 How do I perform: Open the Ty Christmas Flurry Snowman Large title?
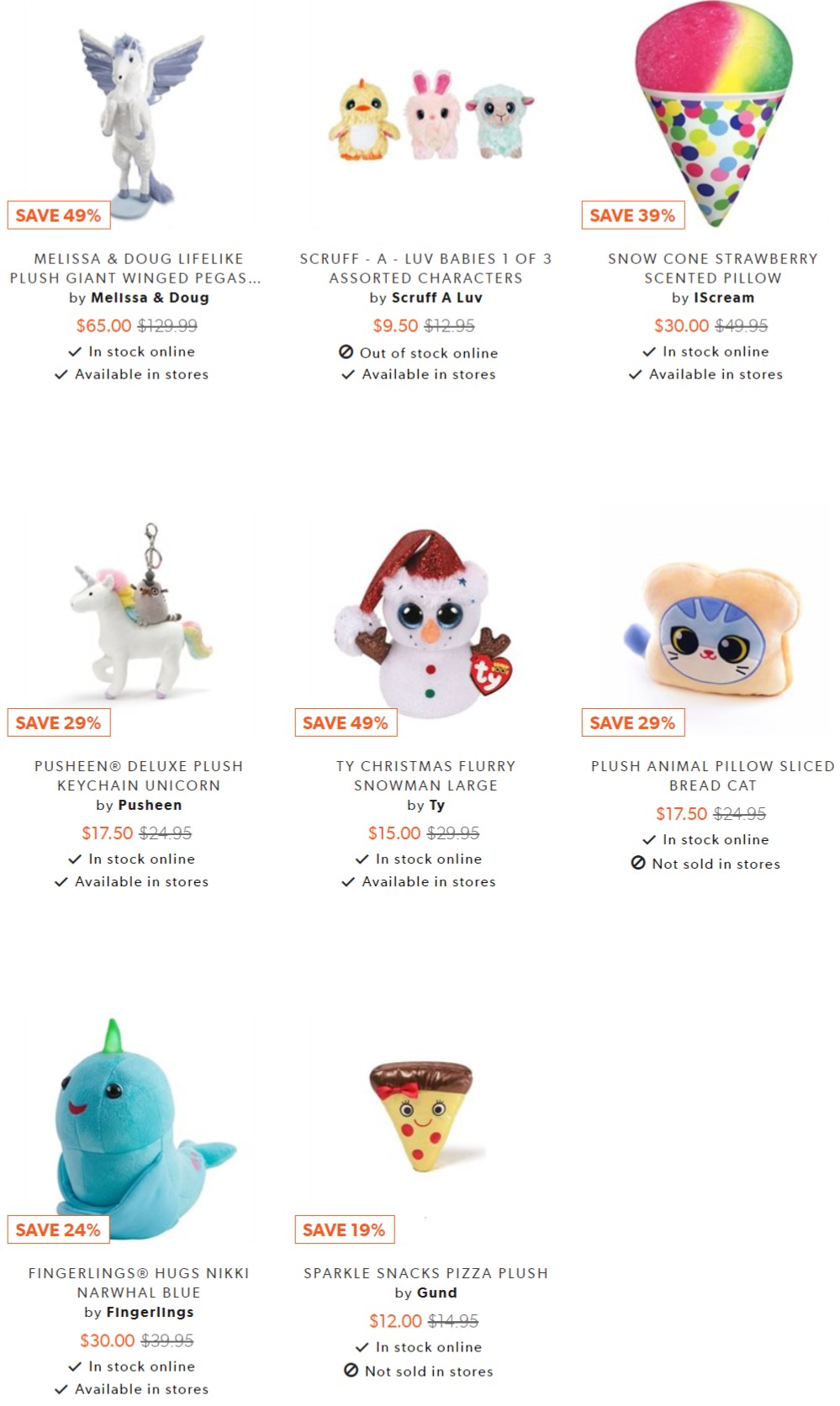(426, 775)
